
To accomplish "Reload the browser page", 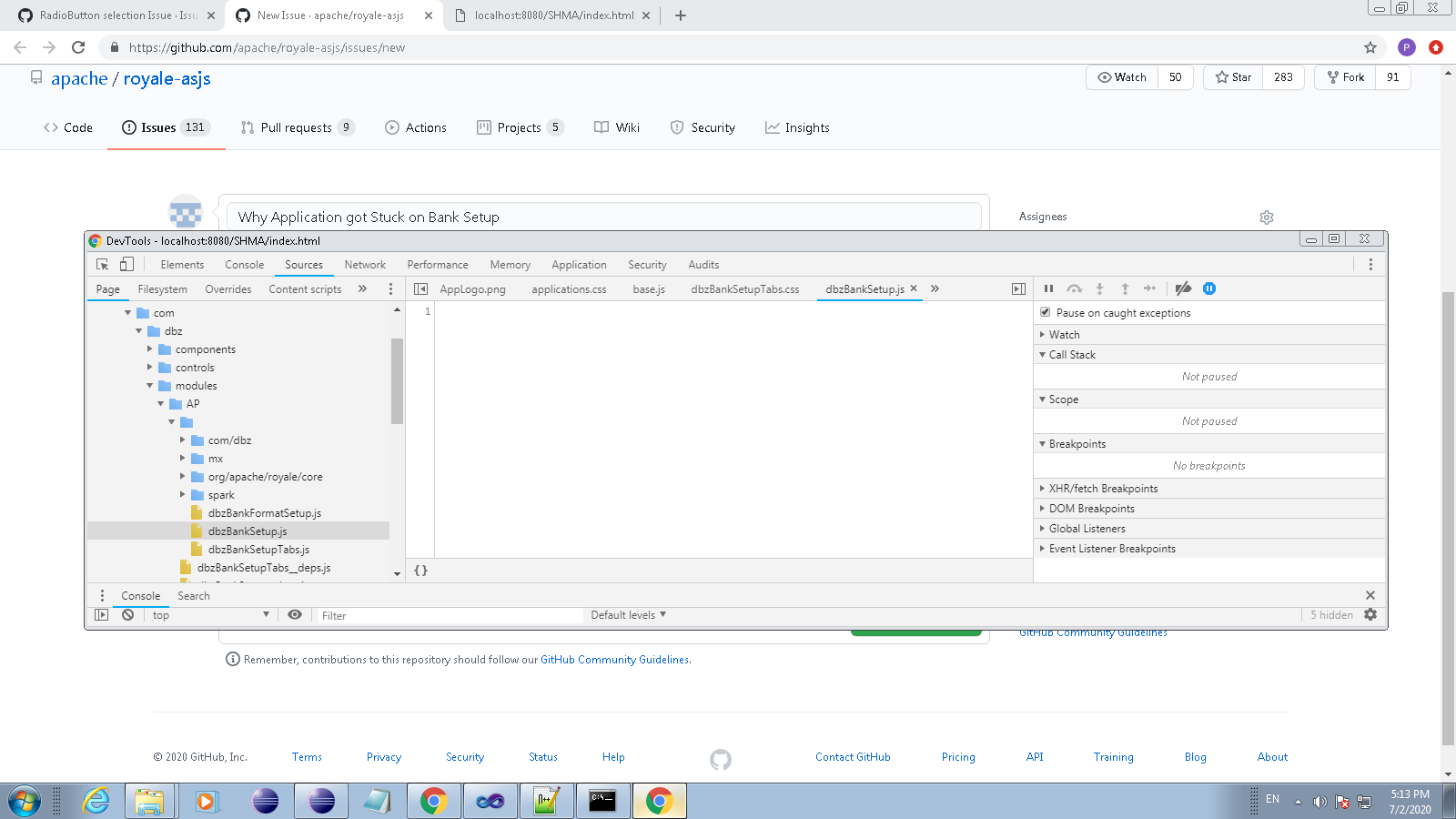I will 78,47.
